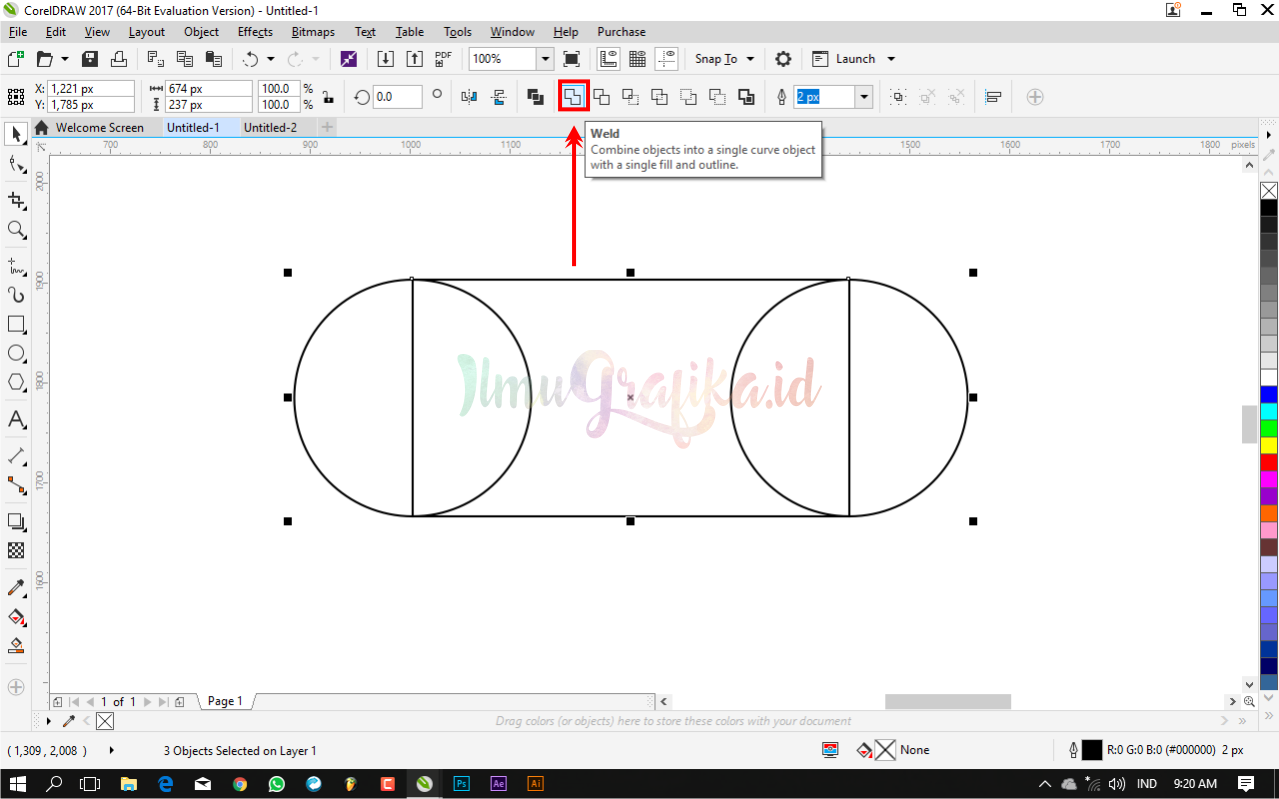Select the Text tool in the toolbox
Screen dimensions: 1279x799
(x=16, y=420)
